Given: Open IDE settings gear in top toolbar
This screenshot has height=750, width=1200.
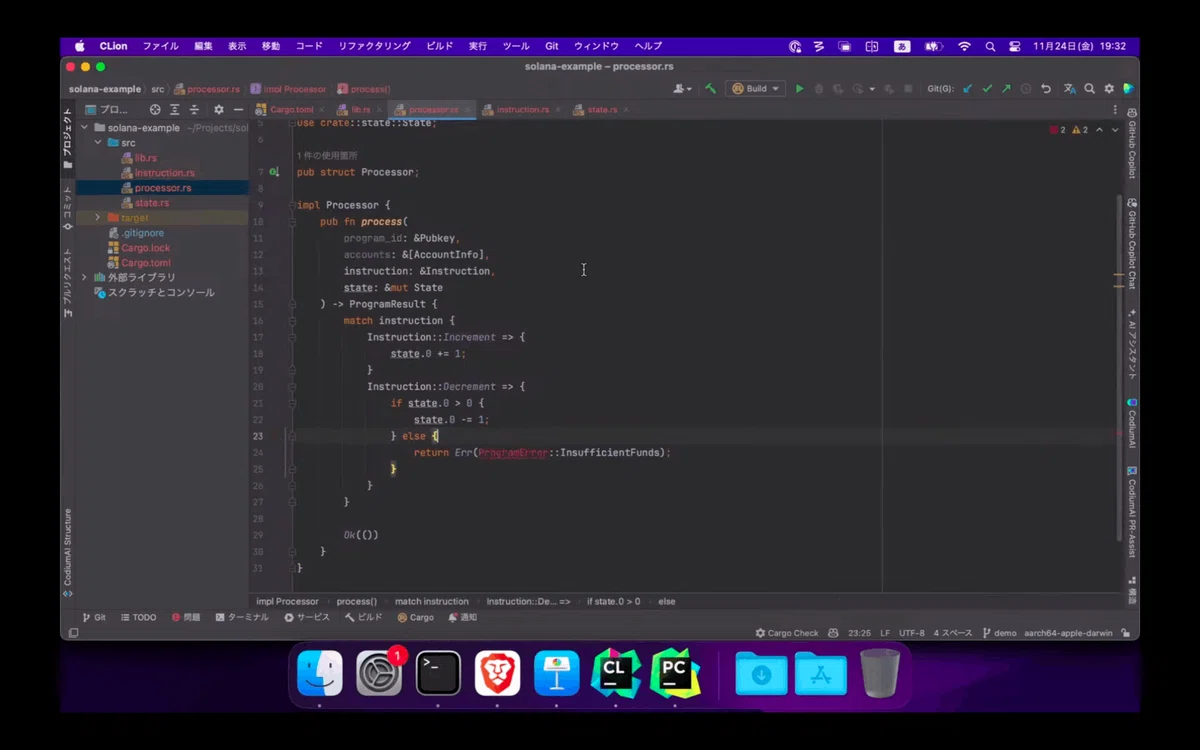Looking at the screenshot, I should [x=1109, y=89].
